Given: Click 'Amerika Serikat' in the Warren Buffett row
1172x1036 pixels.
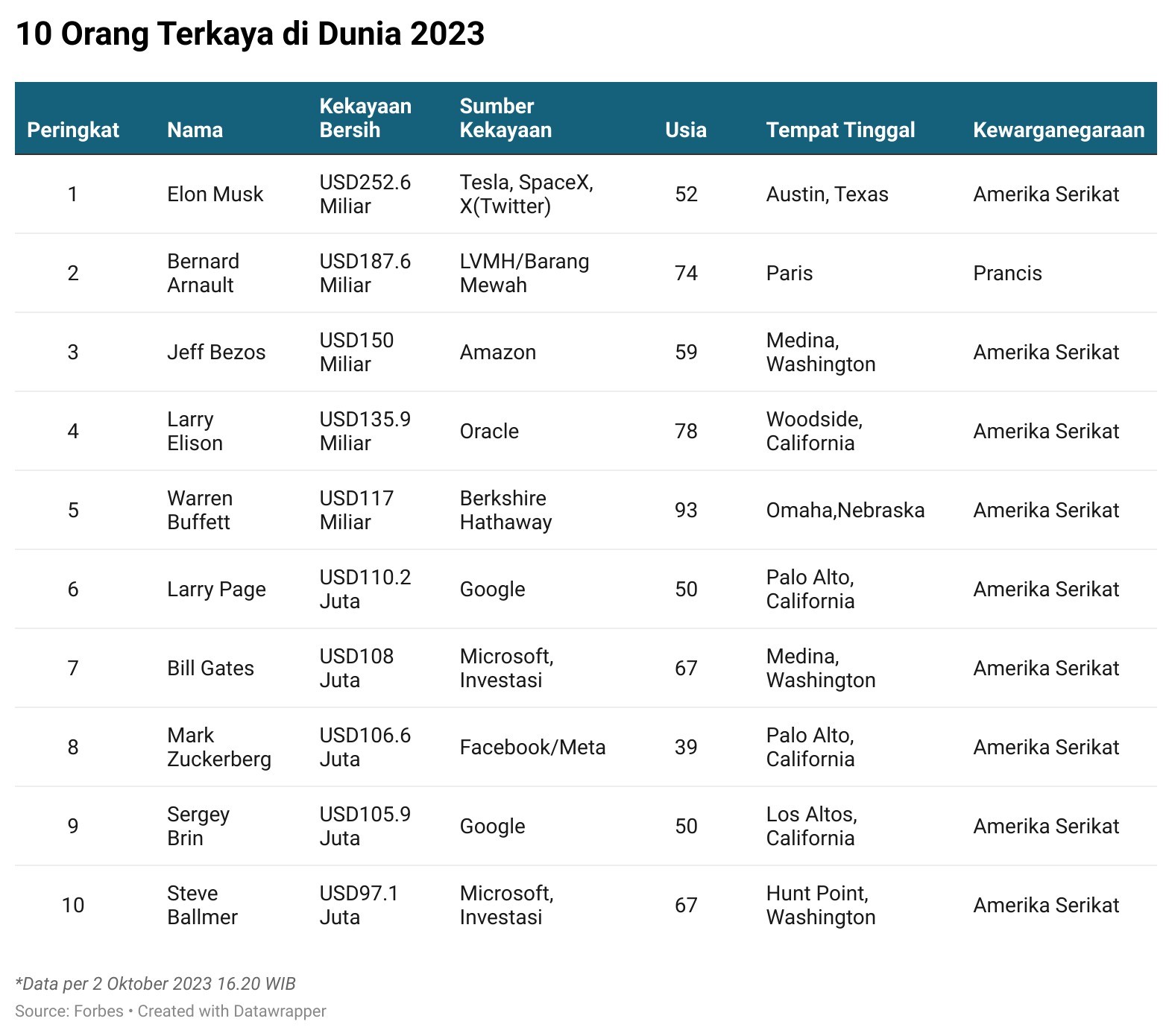Looking at the screenshot, I should coord(1046,511).
